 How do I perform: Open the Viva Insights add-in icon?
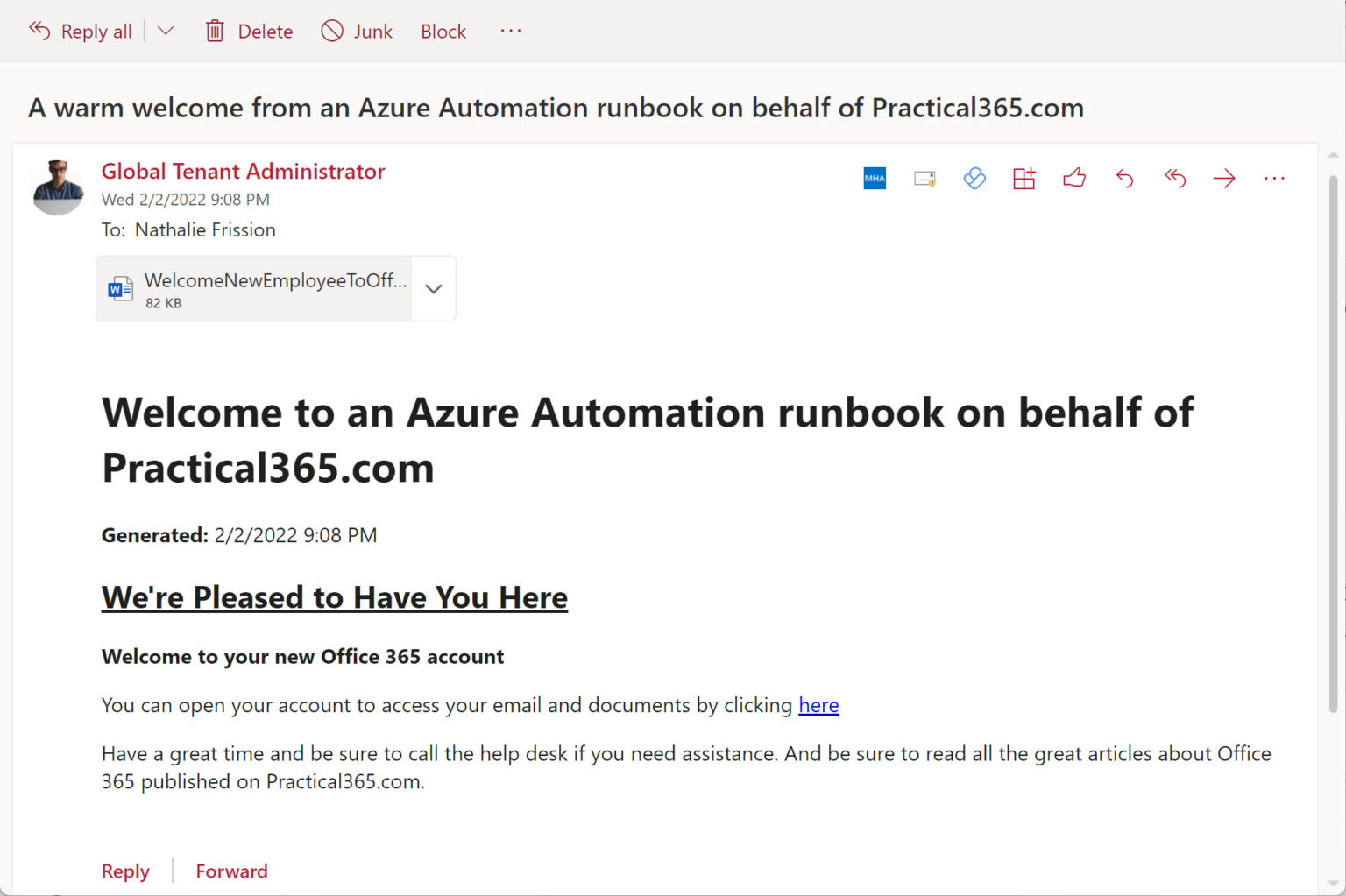[x=974, y=179]
